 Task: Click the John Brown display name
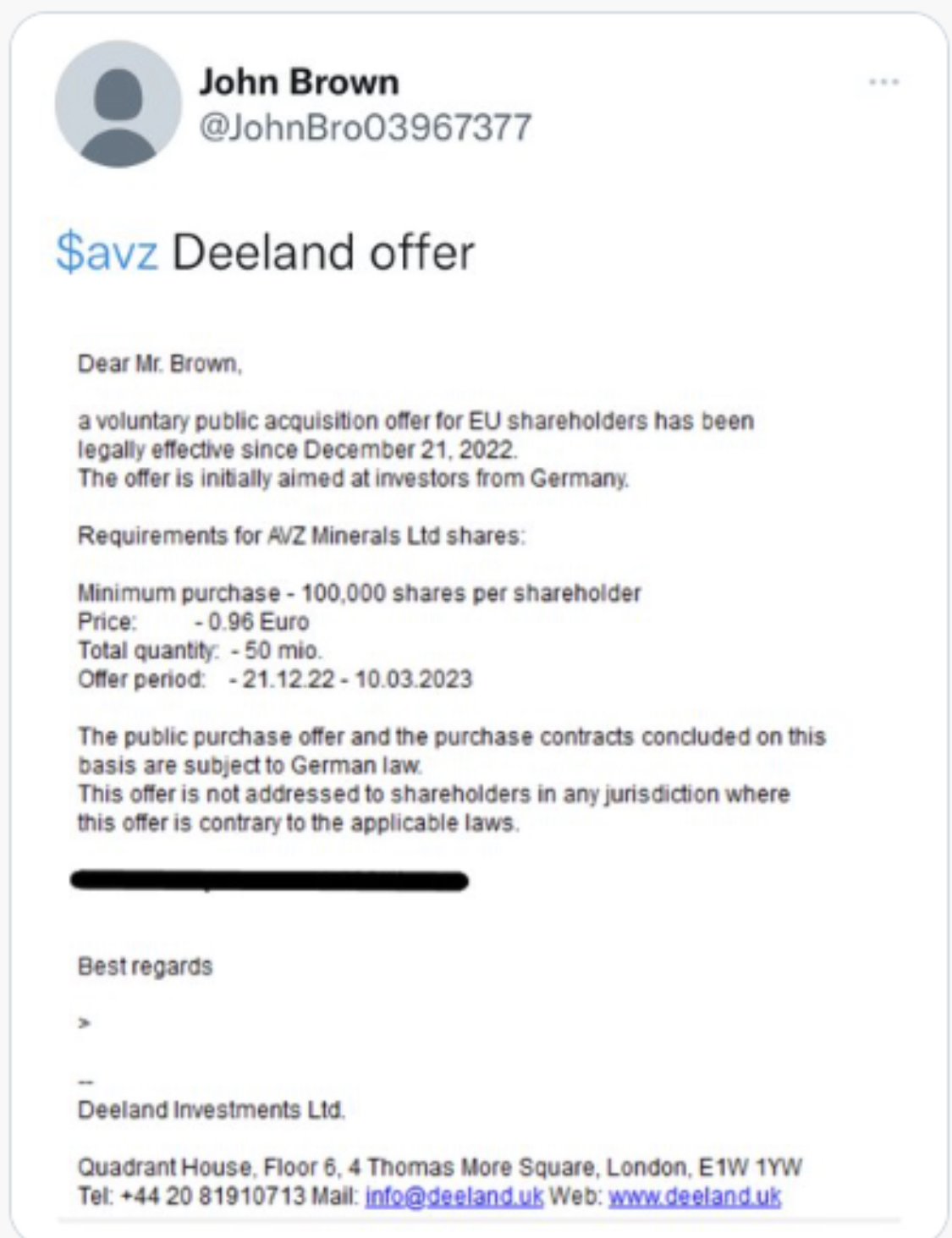[299, 82]
